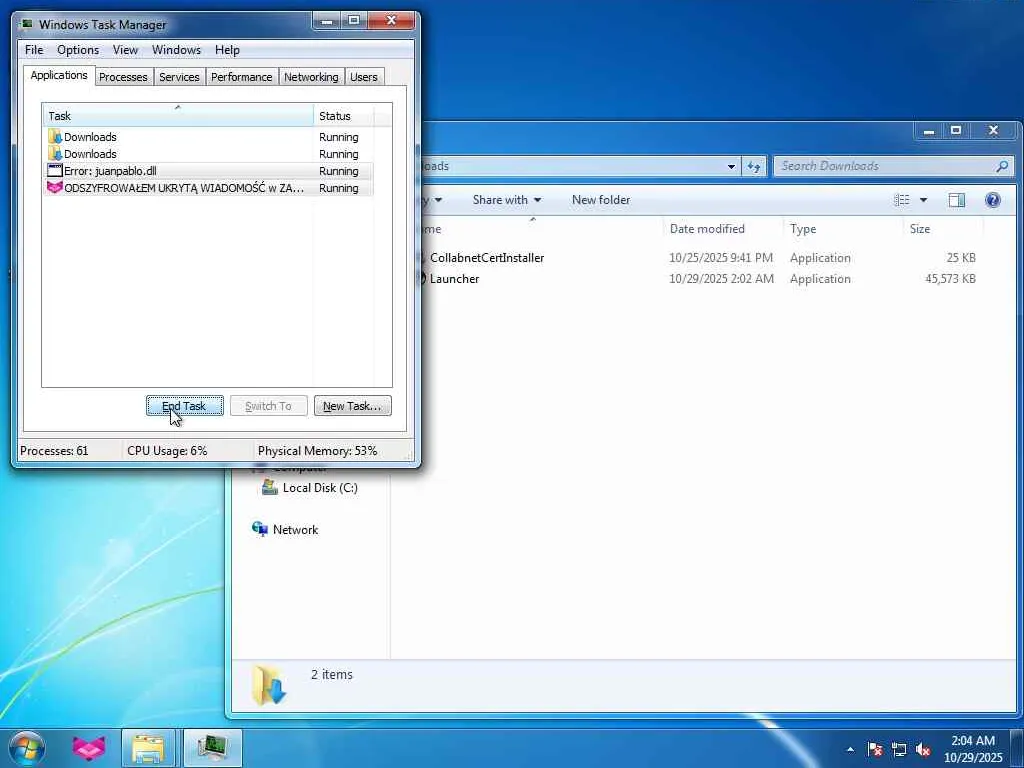The width and height of the screenshot is (1024, 768).
Task: Click the pink icon of ODSZYFROWAŁEM task
Action: point(55,188)
